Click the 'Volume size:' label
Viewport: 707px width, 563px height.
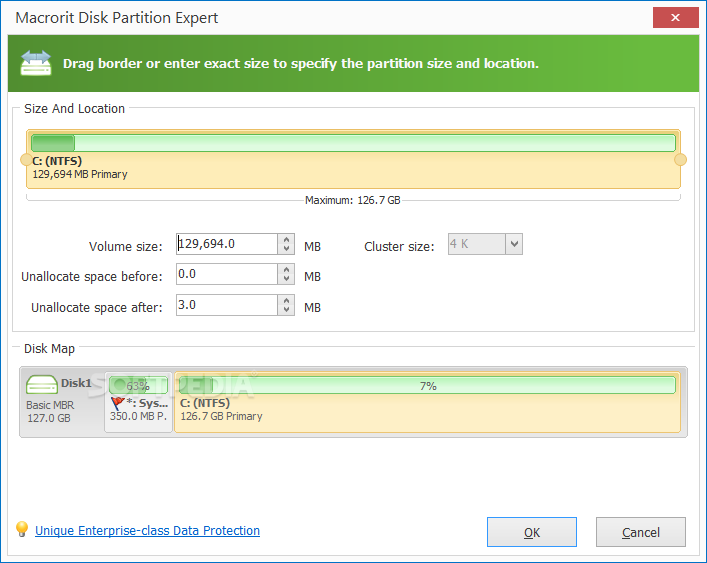coord(125,247)
